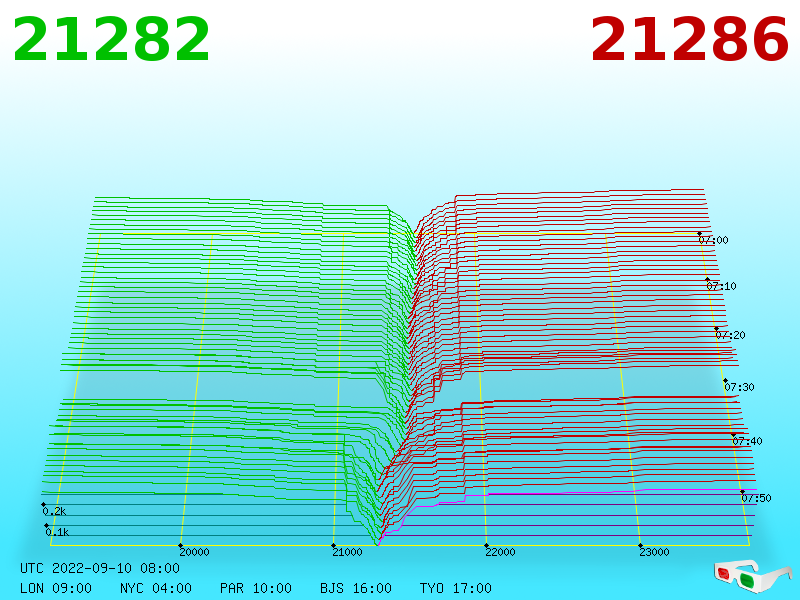The height and width of the screenshot is (600, 800).
Task: Click the TYO 17:00 clock text
Action: click(x=456, y=588)
